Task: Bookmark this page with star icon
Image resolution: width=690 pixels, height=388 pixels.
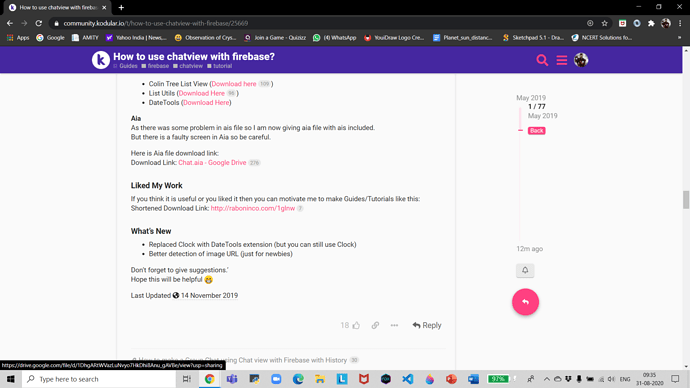Action: [x=605, y=23]
